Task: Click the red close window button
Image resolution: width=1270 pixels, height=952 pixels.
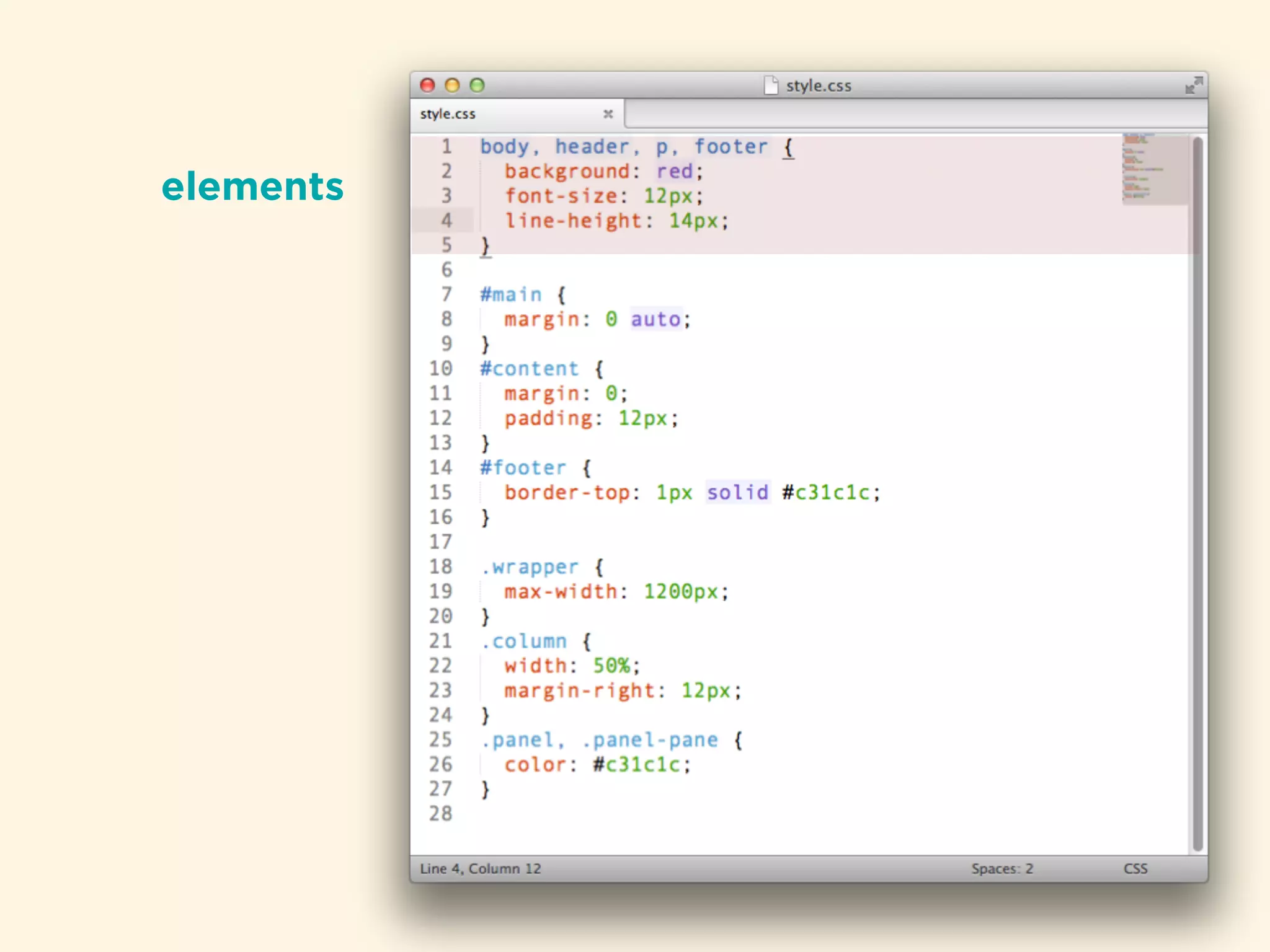Action: [428, 86]
